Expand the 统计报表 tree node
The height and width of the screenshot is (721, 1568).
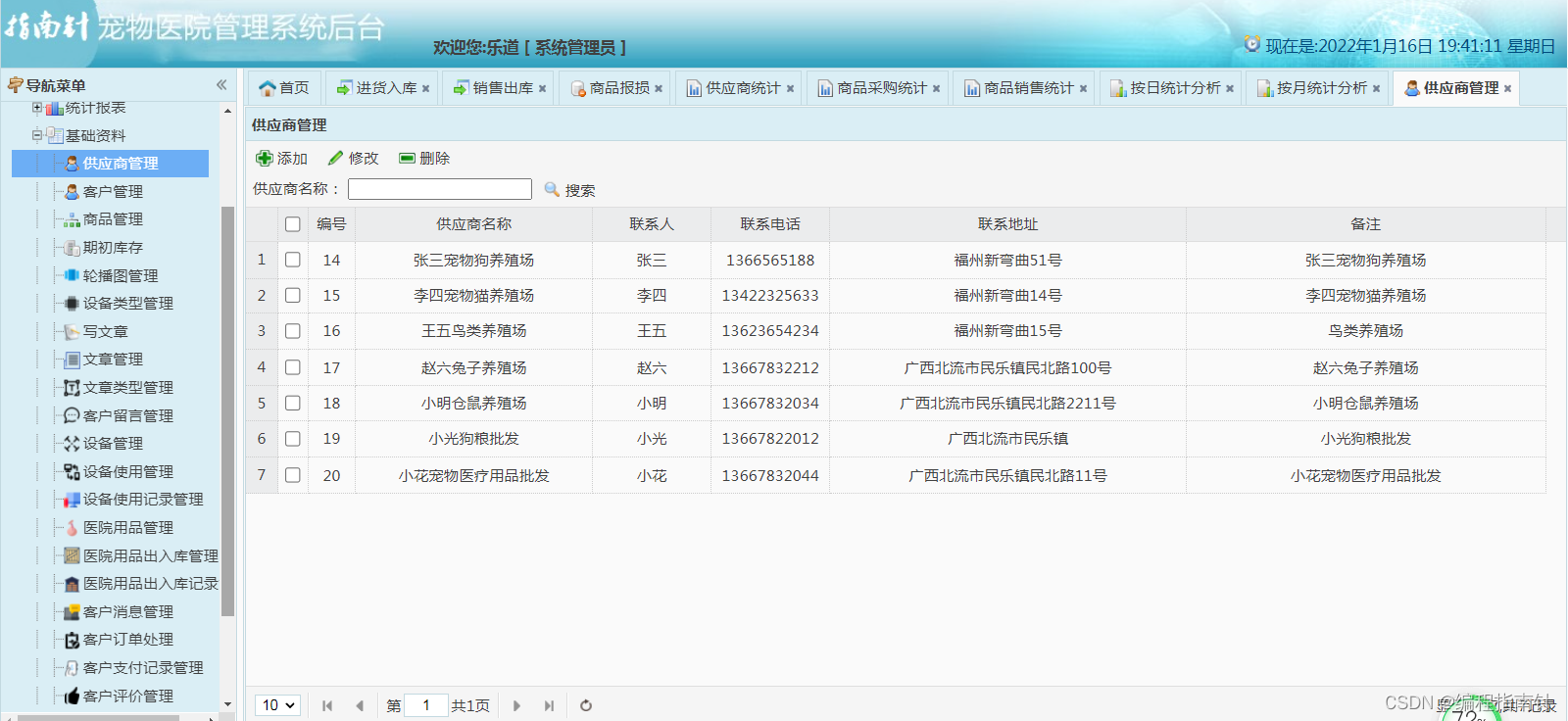pyautogui.click(x=37, y=108)
